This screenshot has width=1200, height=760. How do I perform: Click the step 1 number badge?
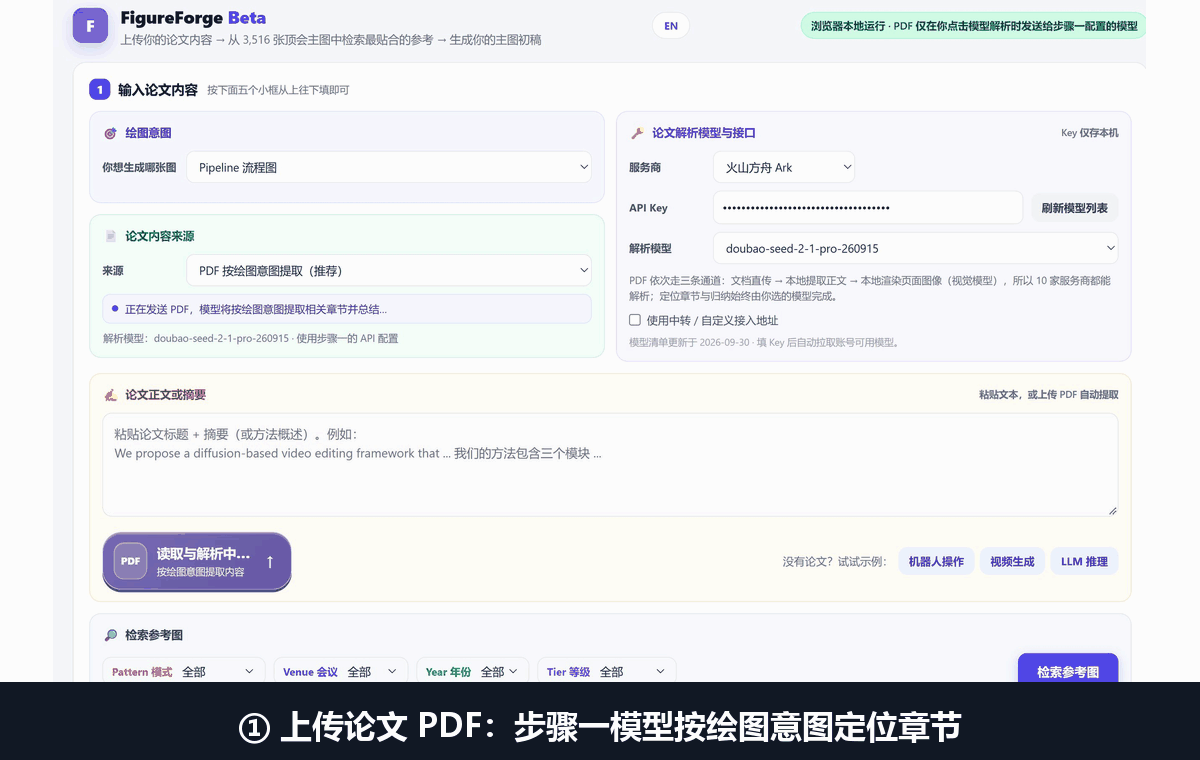(x=99, y=89)
